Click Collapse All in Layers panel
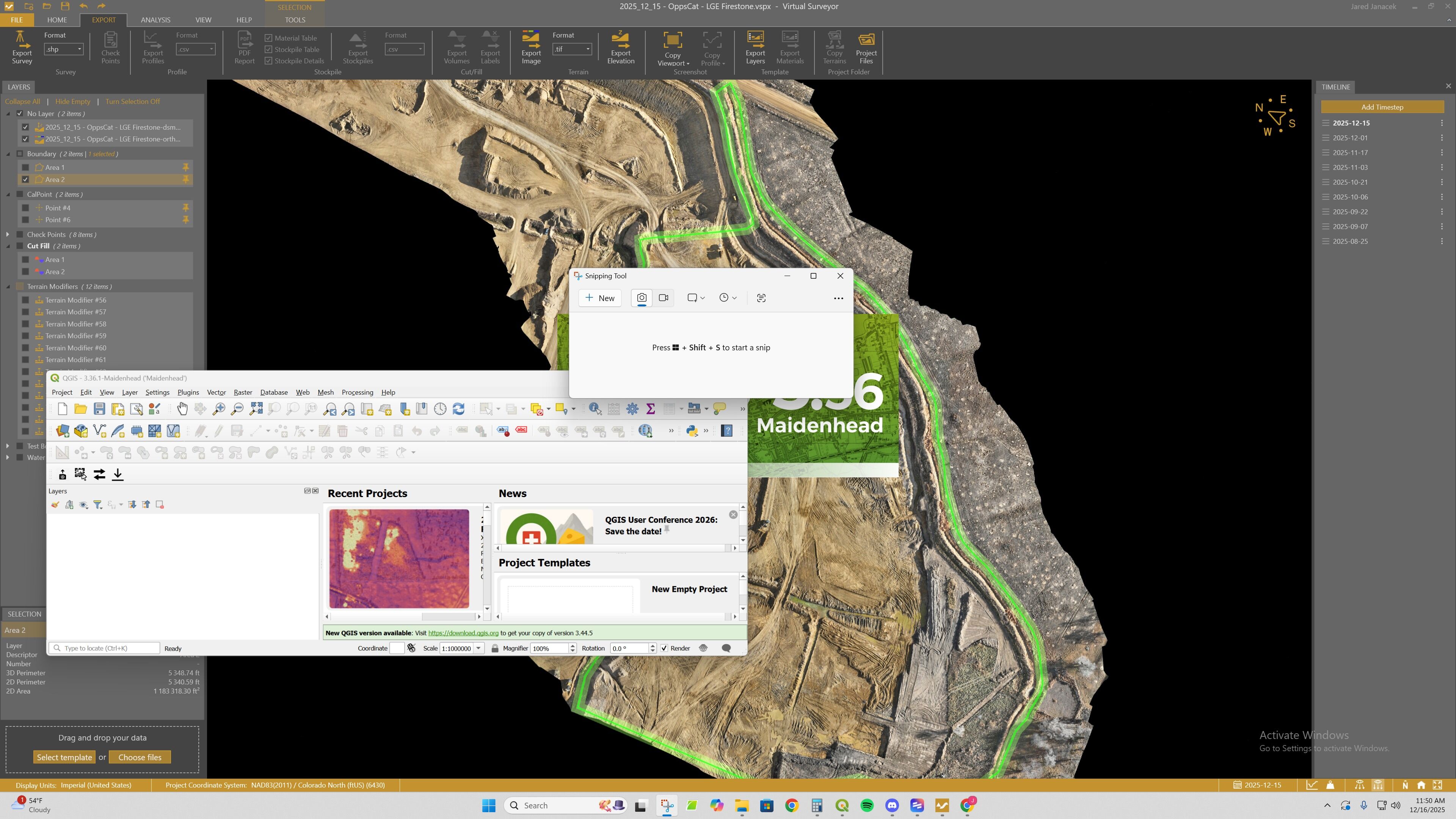 tap(23, 102)
